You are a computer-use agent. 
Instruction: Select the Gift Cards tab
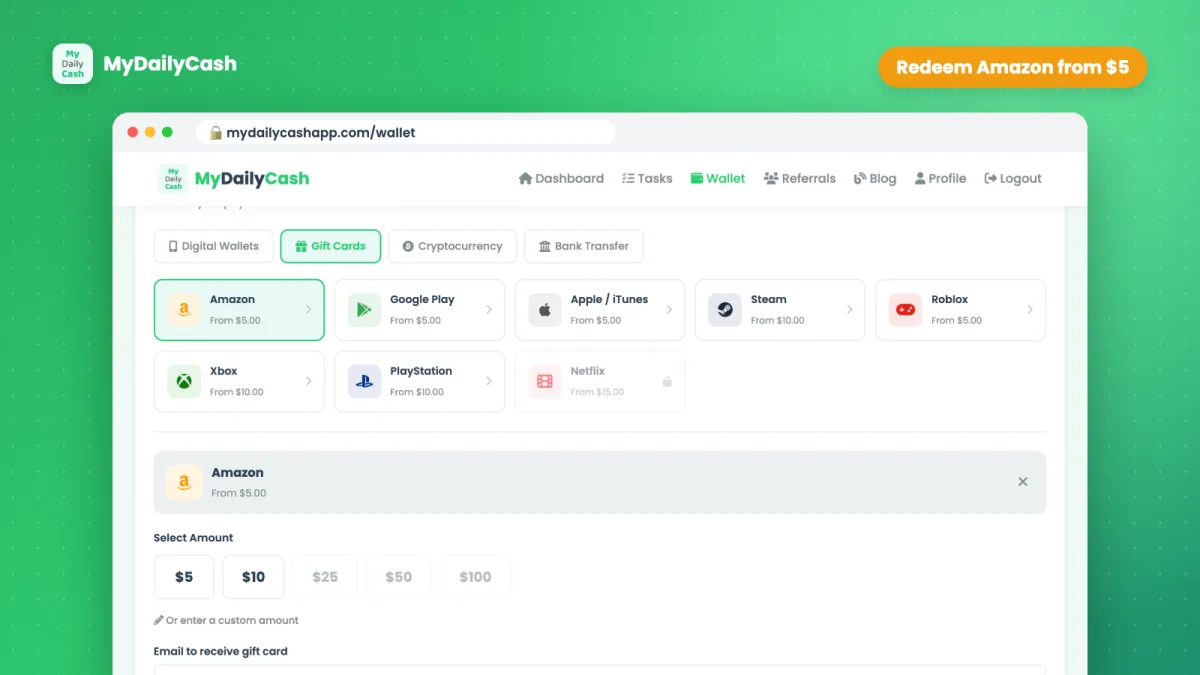point(331,246)
